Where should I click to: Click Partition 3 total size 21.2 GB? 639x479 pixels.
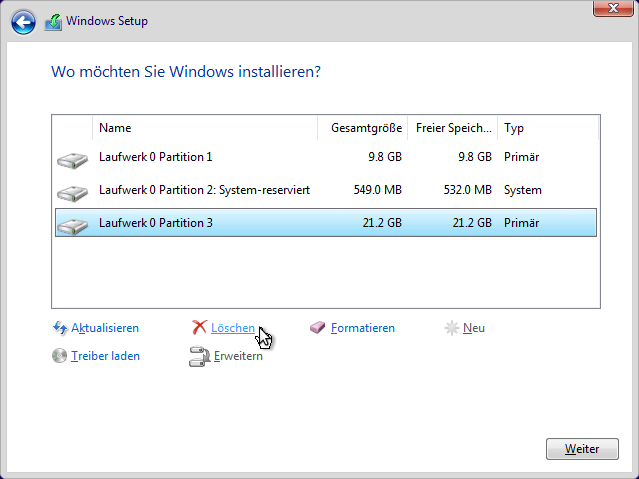[x=382, y=223]
